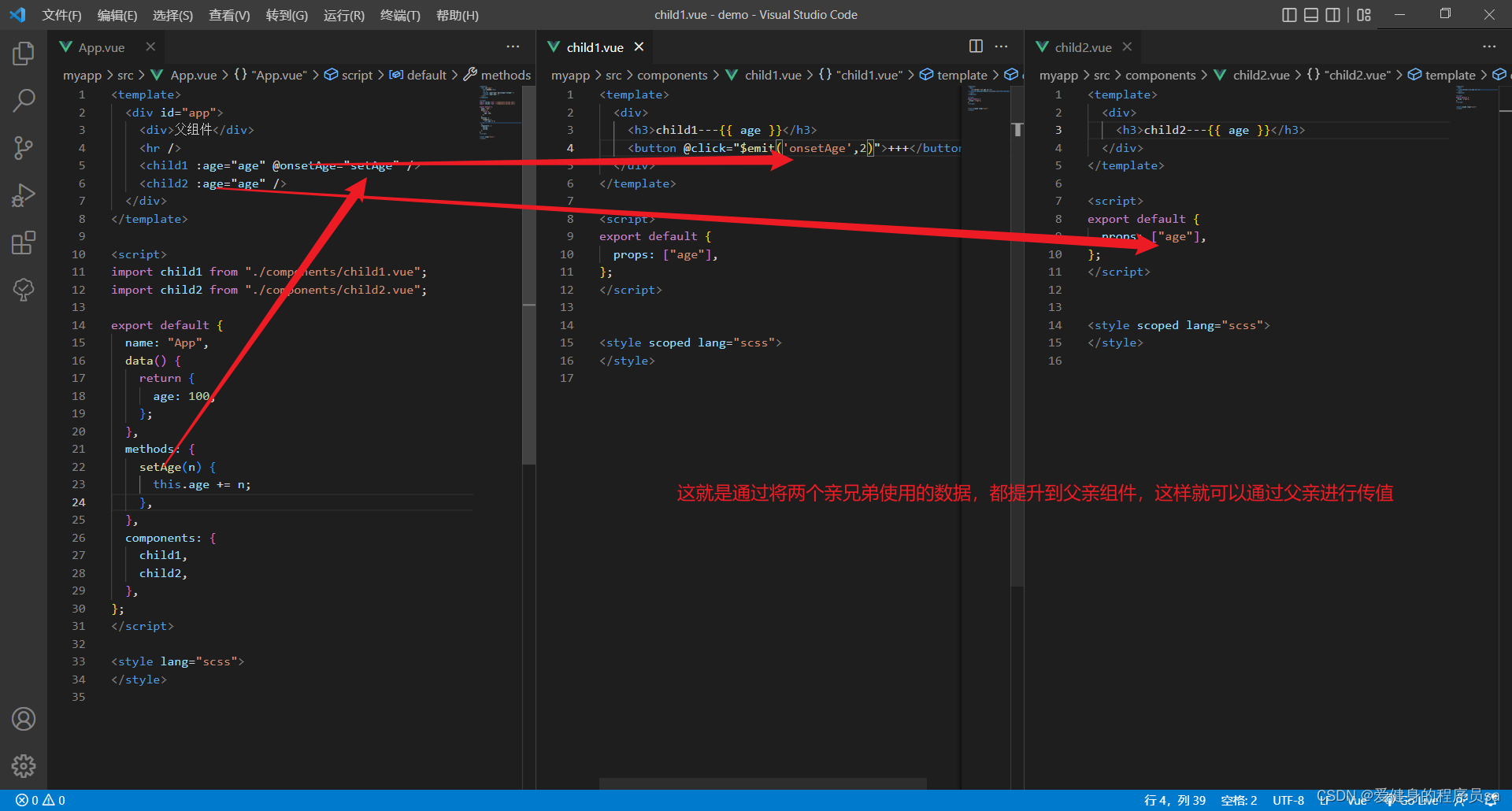
Task: Toggle the secondary side bar layout icon
Action: [x=1332, y=15]
